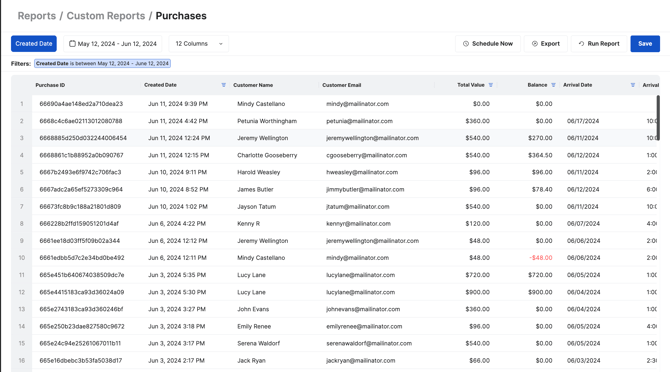The image size is (670, 372).
Task: Click Charlotte Gooseberry customer name
Action: point(267,155)
